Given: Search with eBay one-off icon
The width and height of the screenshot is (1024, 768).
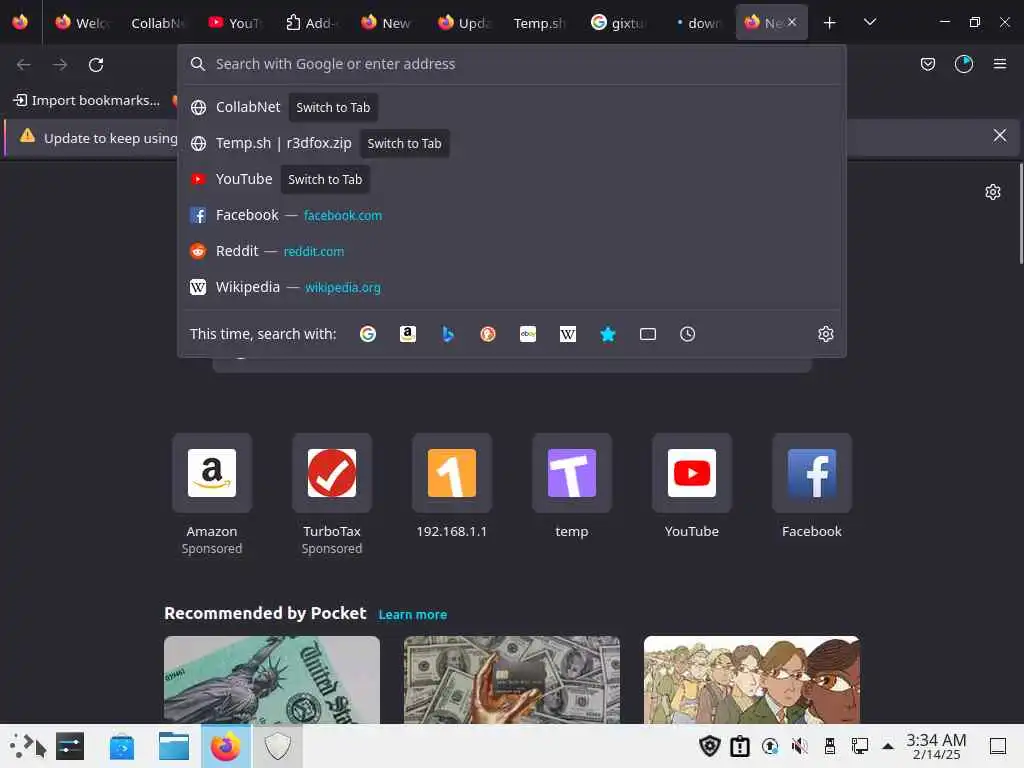Looking at the screenshot, I should tap(528, 334).
